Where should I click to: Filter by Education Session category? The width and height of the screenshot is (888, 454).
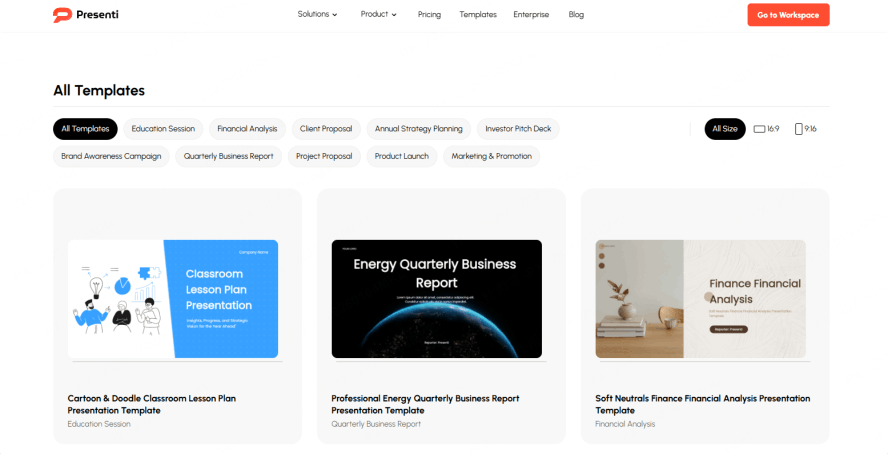(163, 129)
